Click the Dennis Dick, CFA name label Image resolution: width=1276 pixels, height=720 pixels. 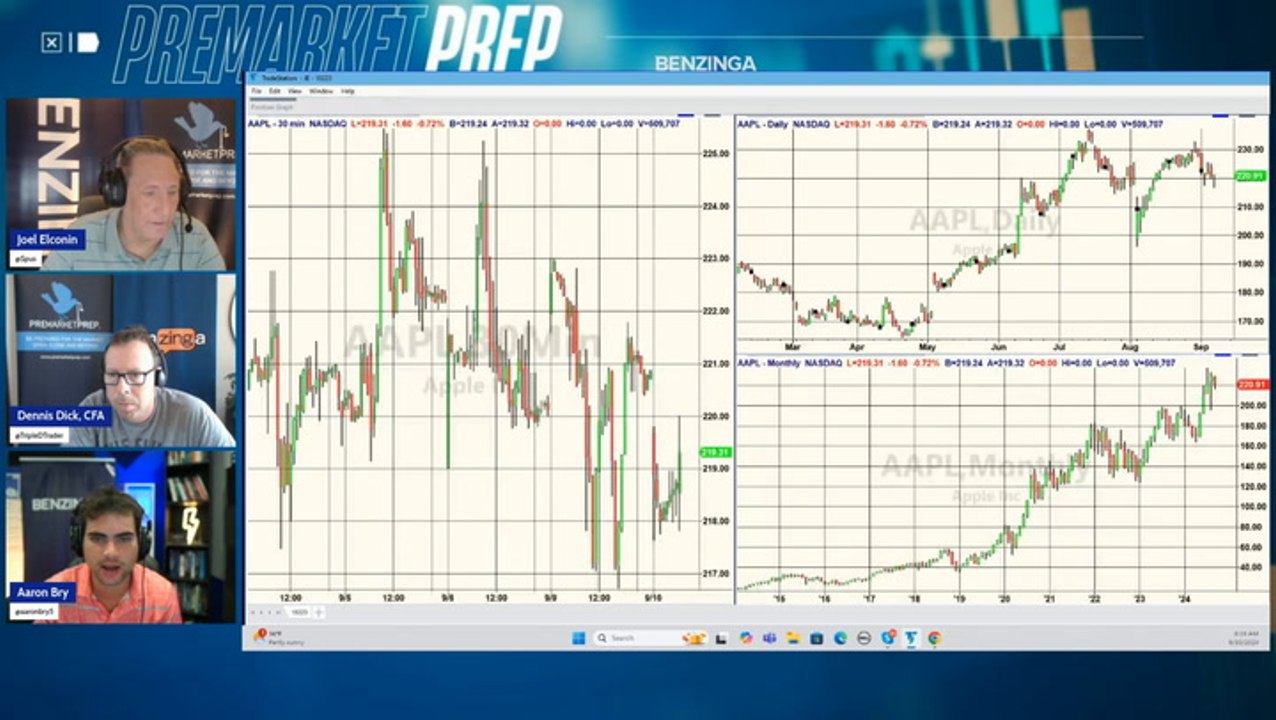coord(60,415)
